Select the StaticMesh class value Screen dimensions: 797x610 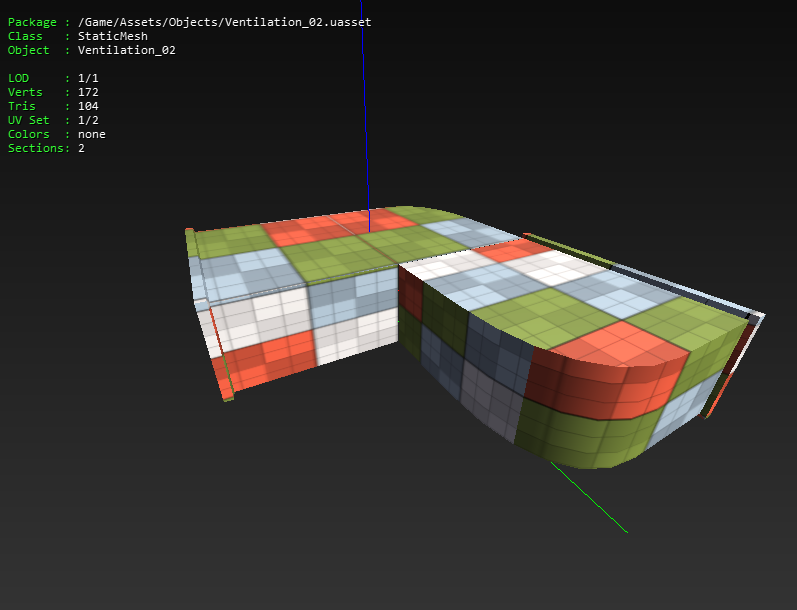point(112,36)
